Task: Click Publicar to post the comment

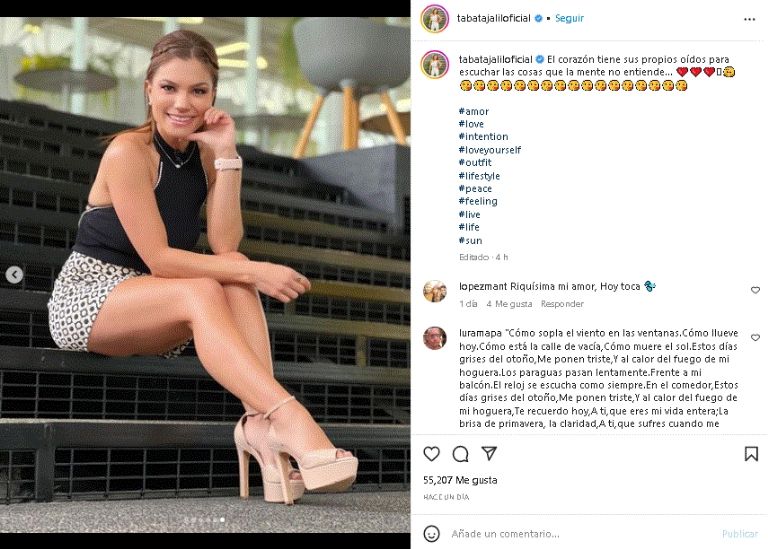Action: coord(740,534)
